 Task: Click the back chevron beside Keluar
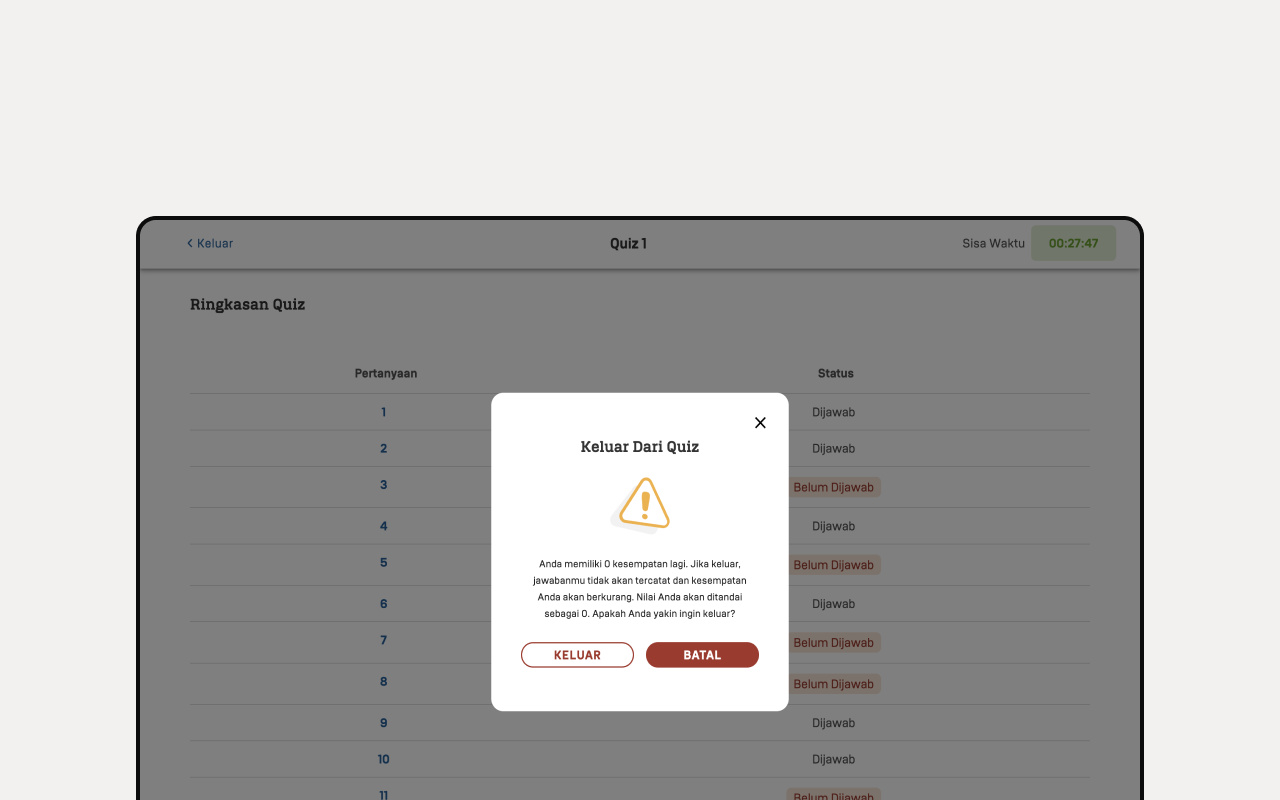click(190, 243)
